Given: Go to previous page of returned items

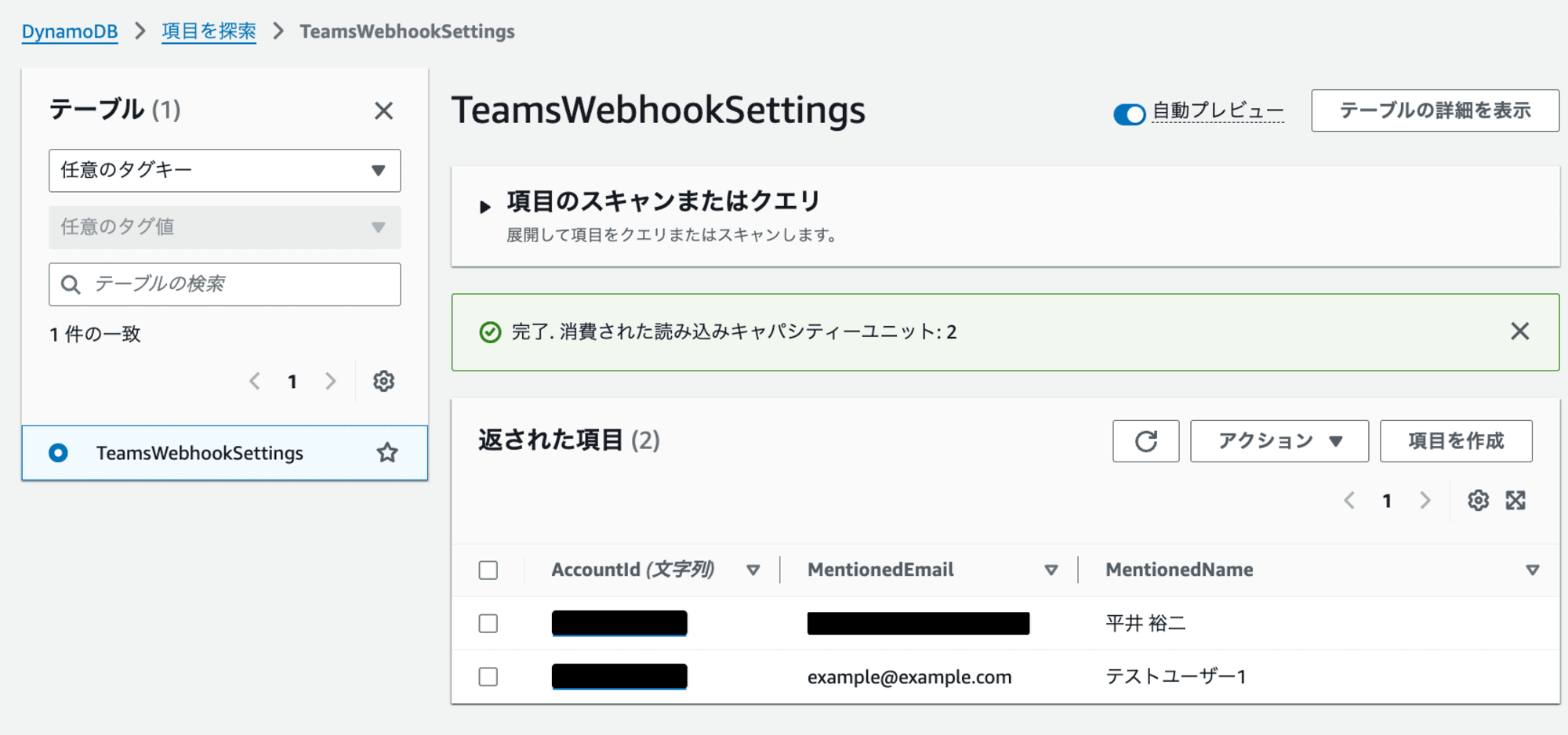Looking at the screenshot, I should tap(1349, 500).
